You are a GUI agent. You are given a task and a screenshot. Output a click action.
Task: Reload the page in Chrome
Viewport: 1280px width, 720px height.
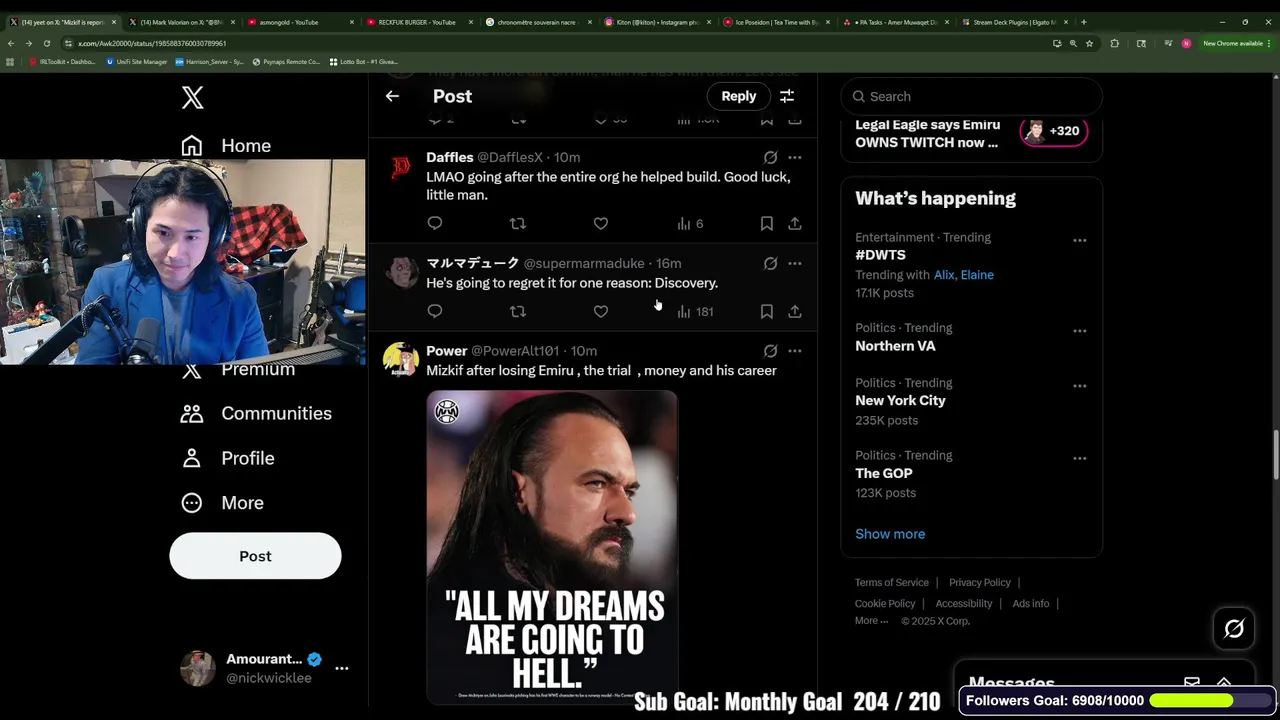(46, 43)
